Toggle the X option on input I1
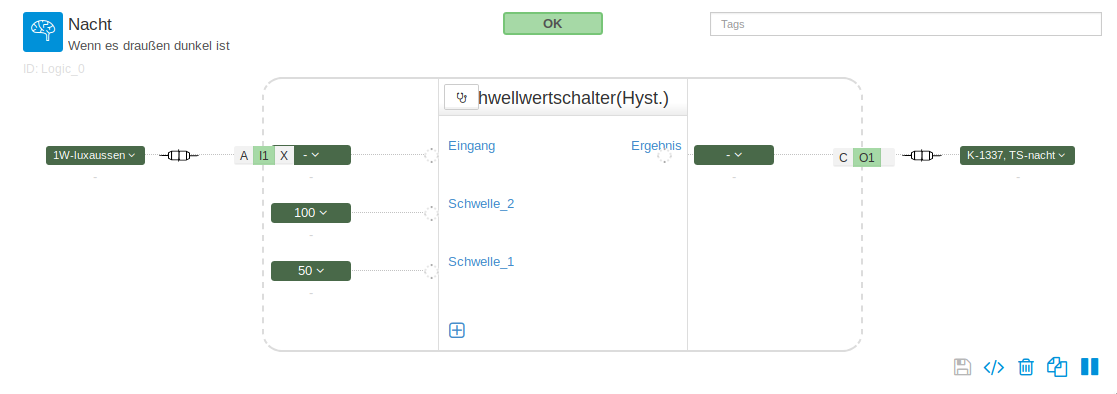1117x394 pixels. 284,155
